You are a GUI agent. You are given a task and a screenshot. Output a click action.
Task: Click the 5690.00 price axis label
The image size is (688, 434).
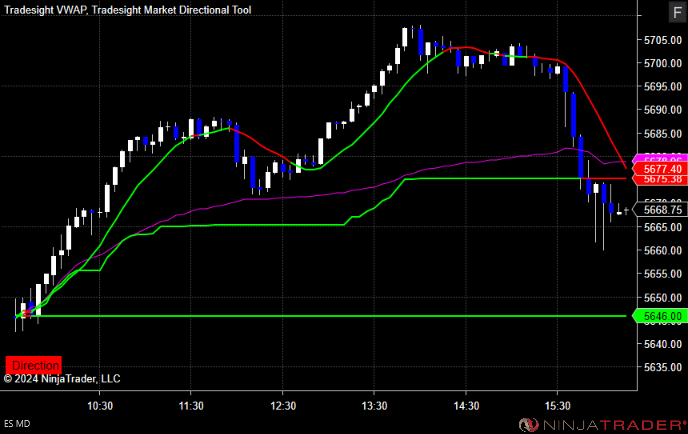pyautogui.click(x=663, y=110)
